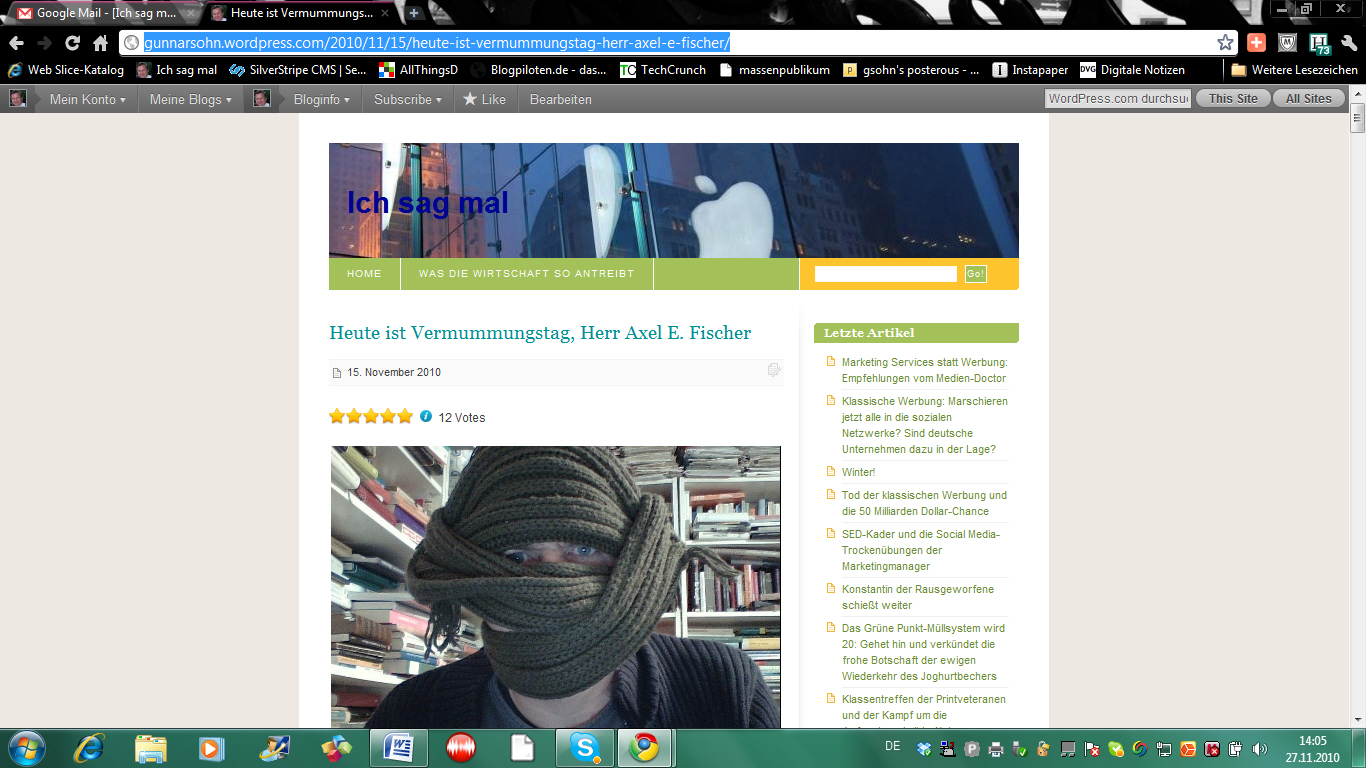Expand the Mein Konto dropdown
1366x768 pixels.
87,99
